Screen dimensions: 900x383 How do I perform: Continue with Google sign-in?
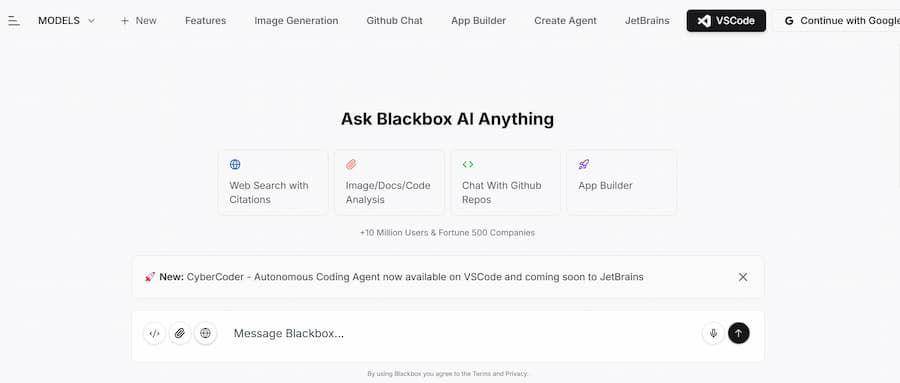click(x=837, y=21)
